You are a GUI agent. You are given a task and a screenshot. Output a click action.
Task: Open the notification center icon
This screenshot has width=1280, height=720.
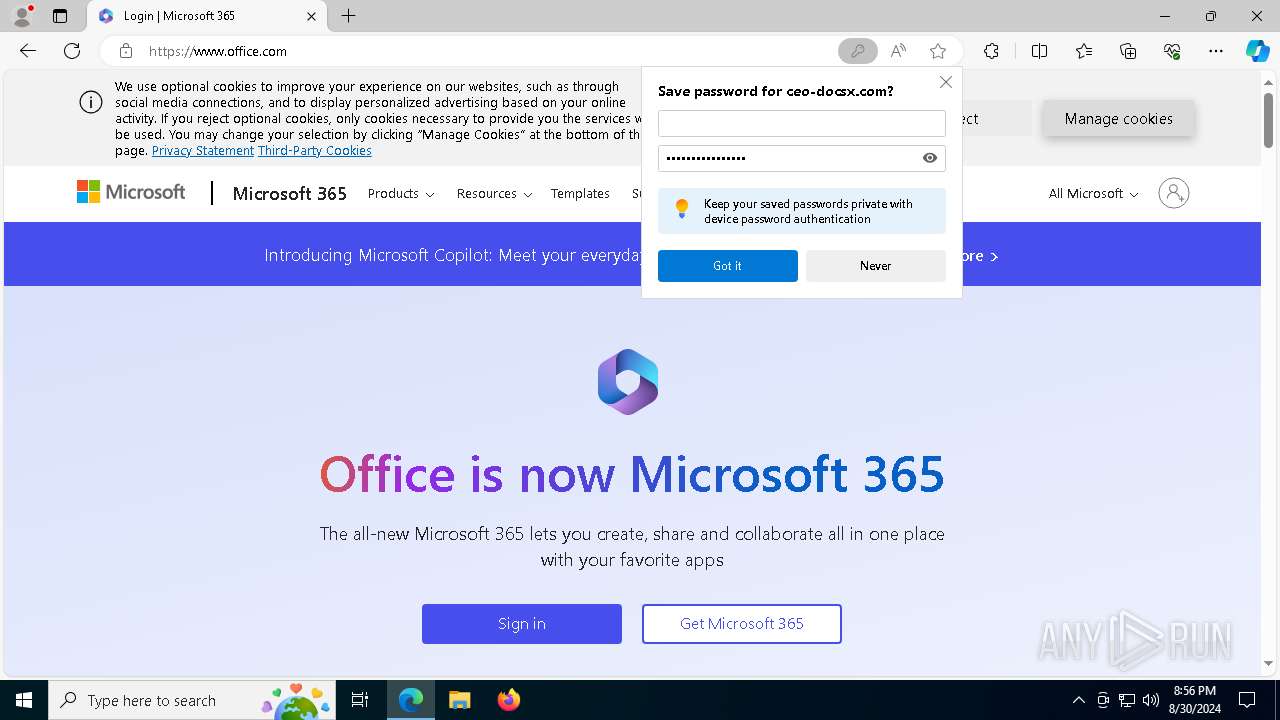coord(1247,700)
